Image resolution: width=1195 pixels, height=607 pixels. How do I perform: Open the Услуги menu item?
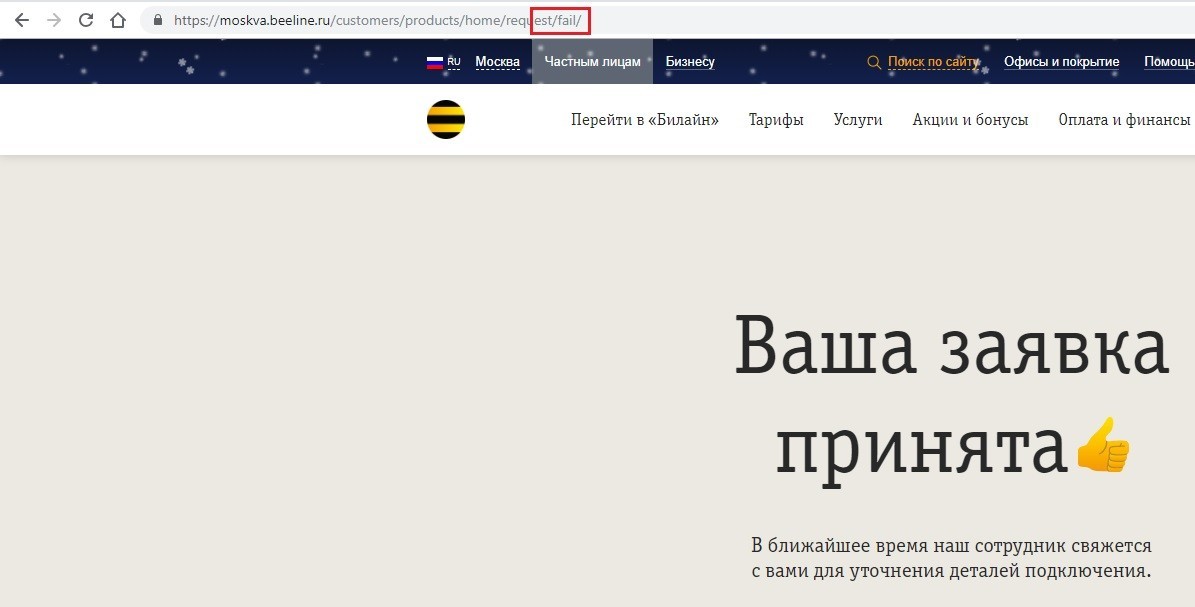point(858,120)
